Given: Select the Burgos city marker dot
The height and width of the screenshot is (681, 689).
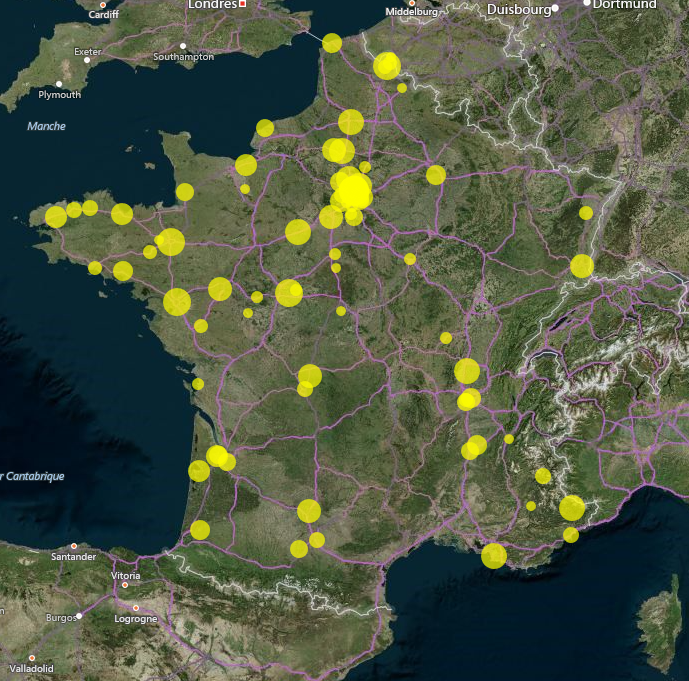Looking at the screenshot, I should pyautogui.click(x=79, y=616).
